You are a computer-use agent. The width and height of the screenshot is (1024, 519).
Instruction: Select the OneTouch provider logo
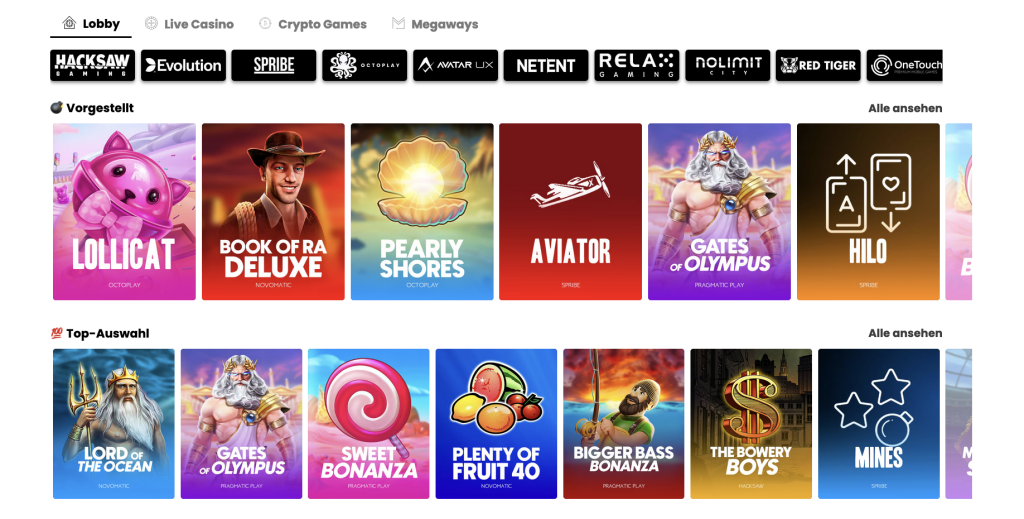pyautogui.click(x=904, y=65)
